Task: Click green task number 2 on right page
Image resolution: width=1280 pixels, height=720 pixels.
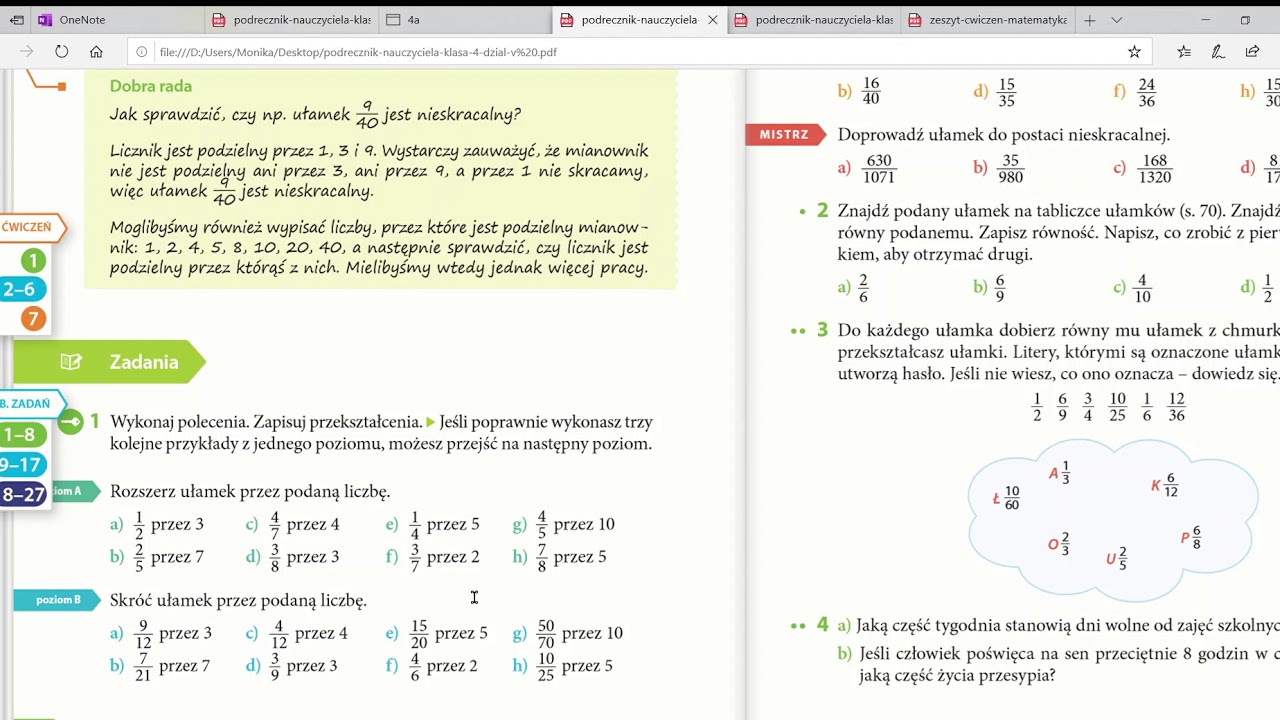Action: (822, 211)
